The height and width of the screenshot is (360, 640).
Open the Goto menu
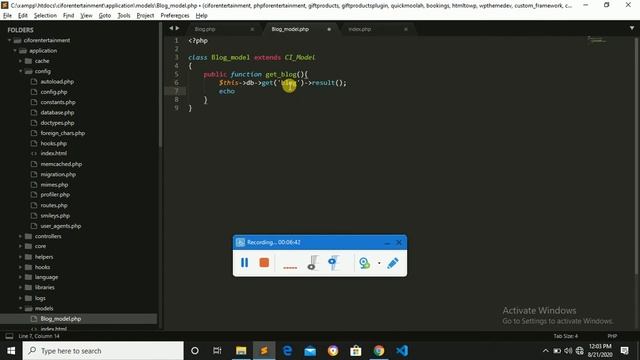pos(105,16)
